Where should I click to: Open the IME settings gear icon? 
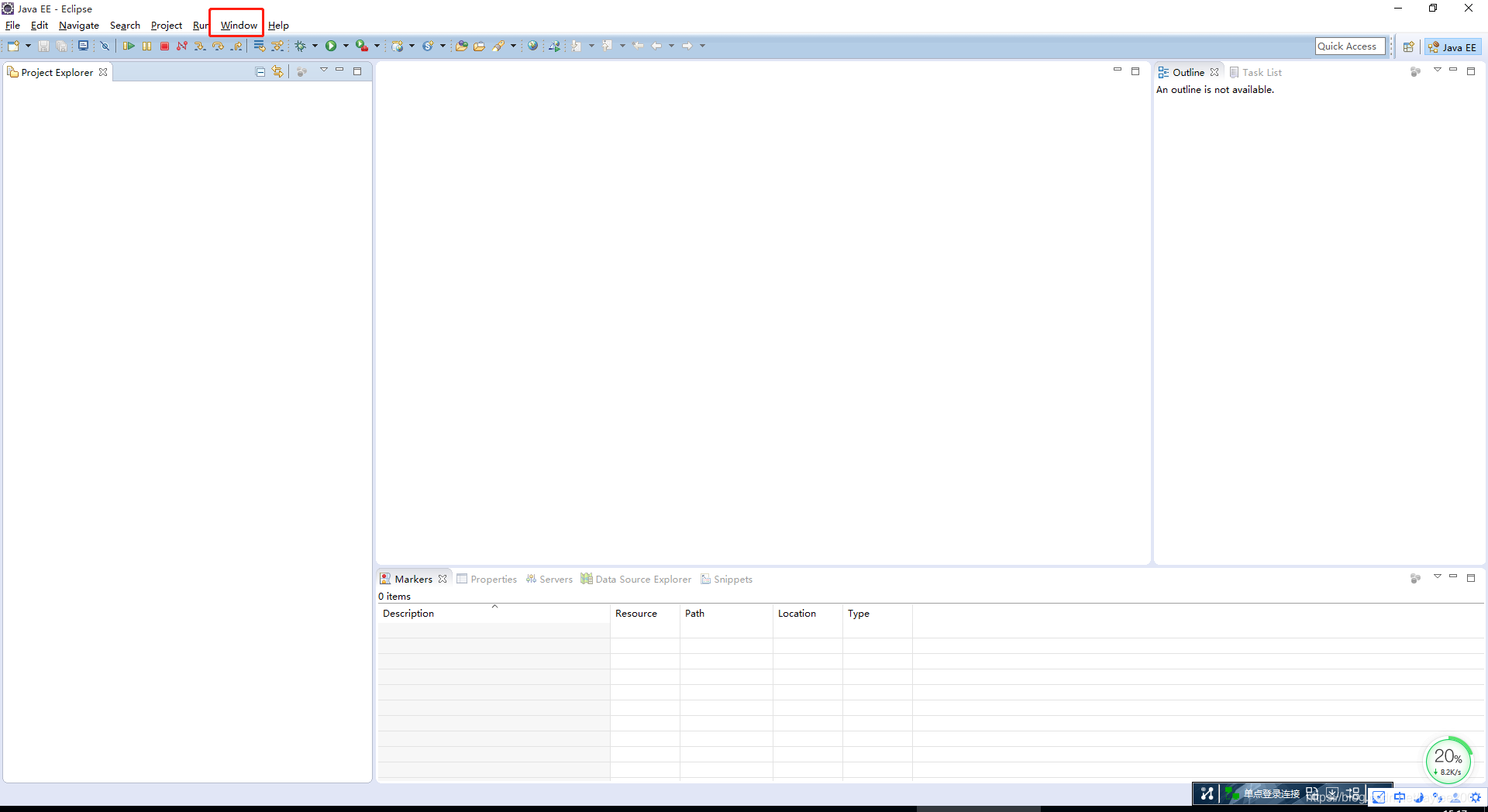coord(1476,797)
